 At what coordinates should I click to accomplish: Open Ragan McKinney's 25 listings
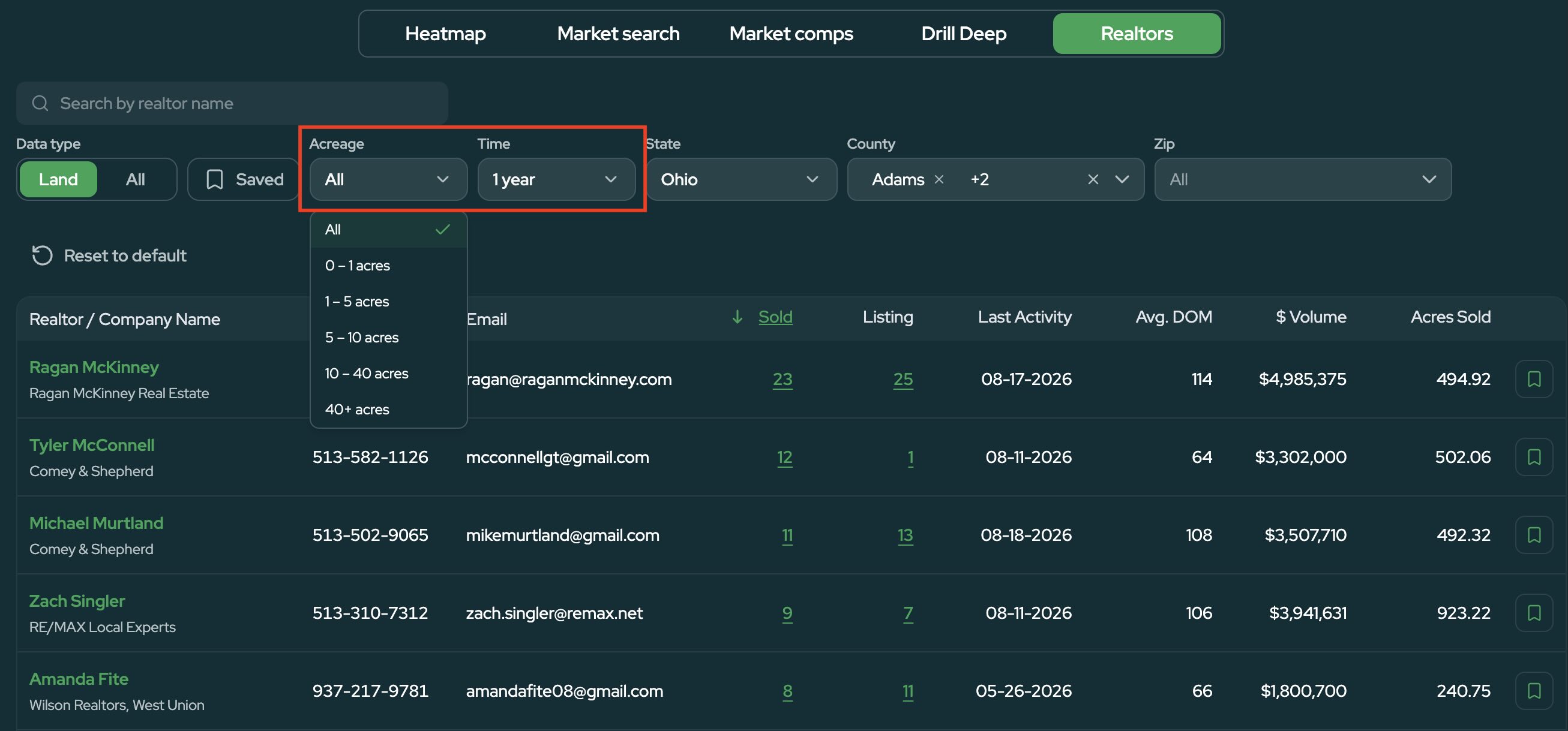(x=903, y=379)
